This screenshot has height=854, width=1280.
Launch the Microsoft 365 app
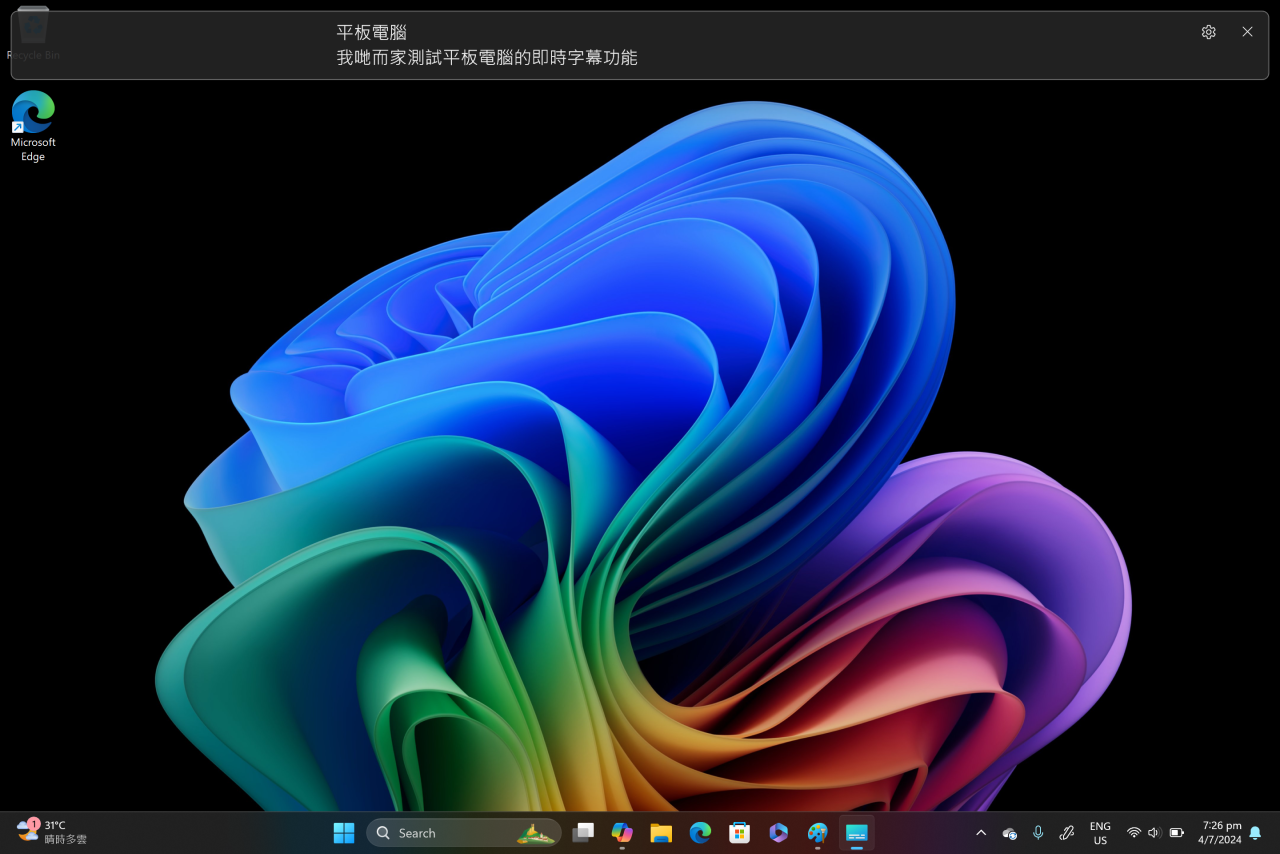[778, 832]
